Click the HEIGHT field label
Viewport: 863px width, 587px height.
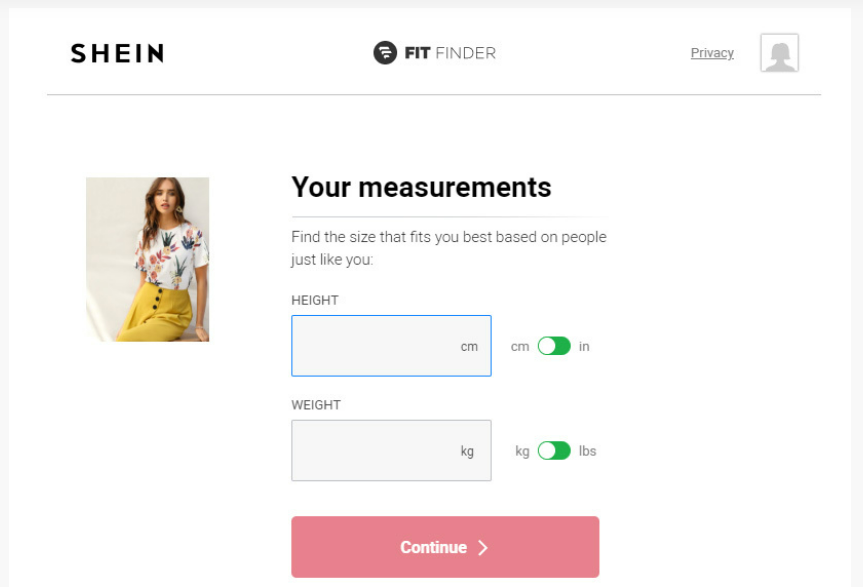click(x=315, y=300)
